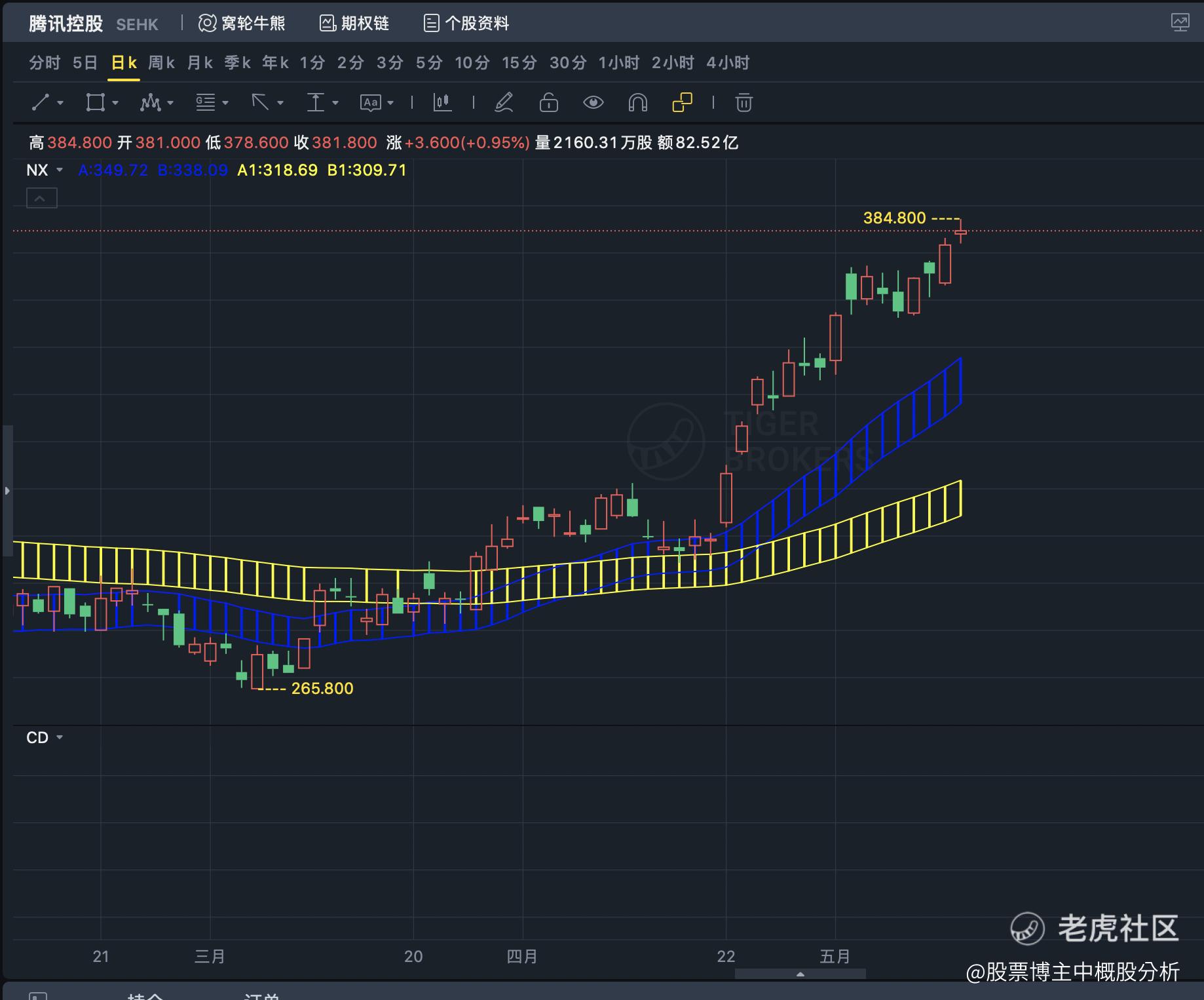
Task: Select the 2小时 two-hour interval
Action: tap(673, 63)
